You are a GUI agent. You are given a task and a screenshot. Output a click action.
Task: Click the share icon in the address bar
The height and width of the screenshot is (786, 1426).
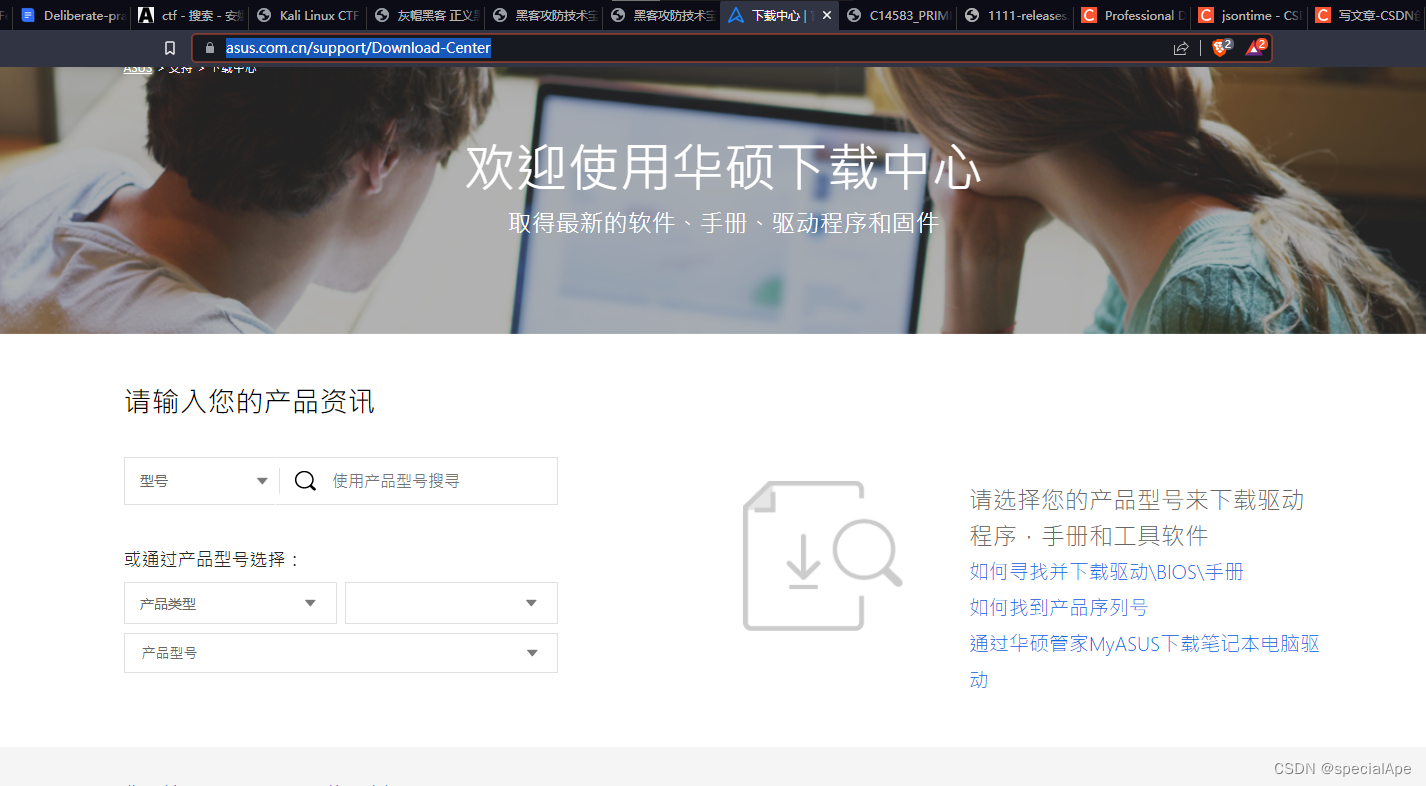[1181, 48]
